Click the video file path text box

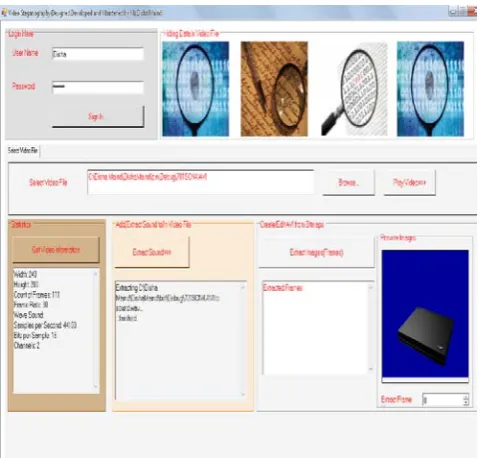tap(200, 182)
